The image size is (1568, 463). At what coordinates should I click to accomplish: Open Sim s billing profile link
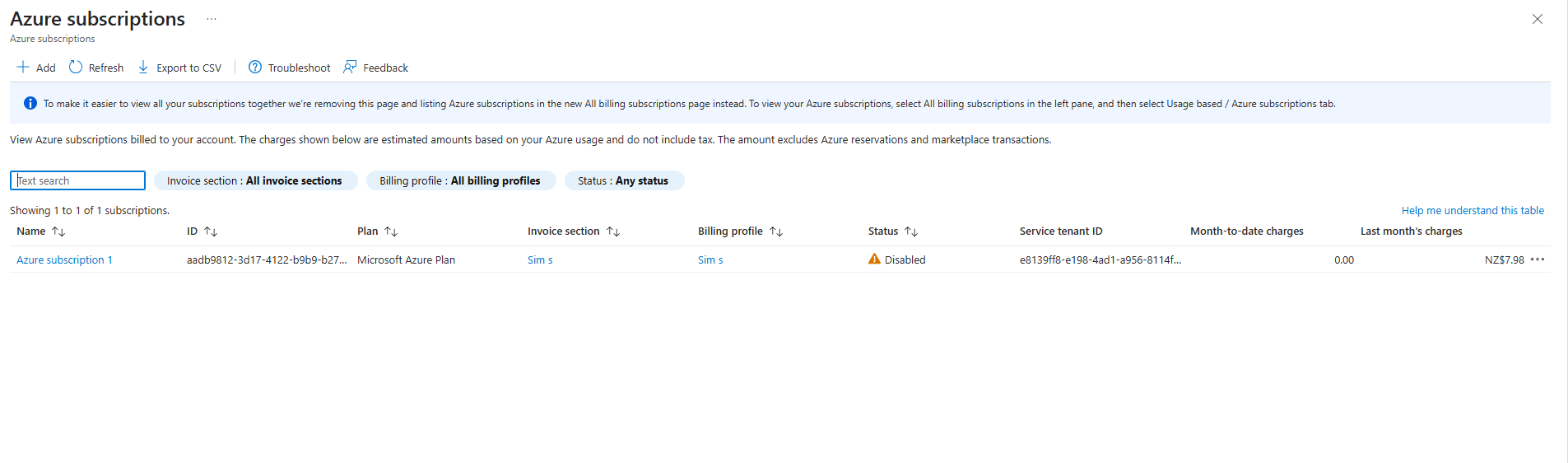point(710,260)
